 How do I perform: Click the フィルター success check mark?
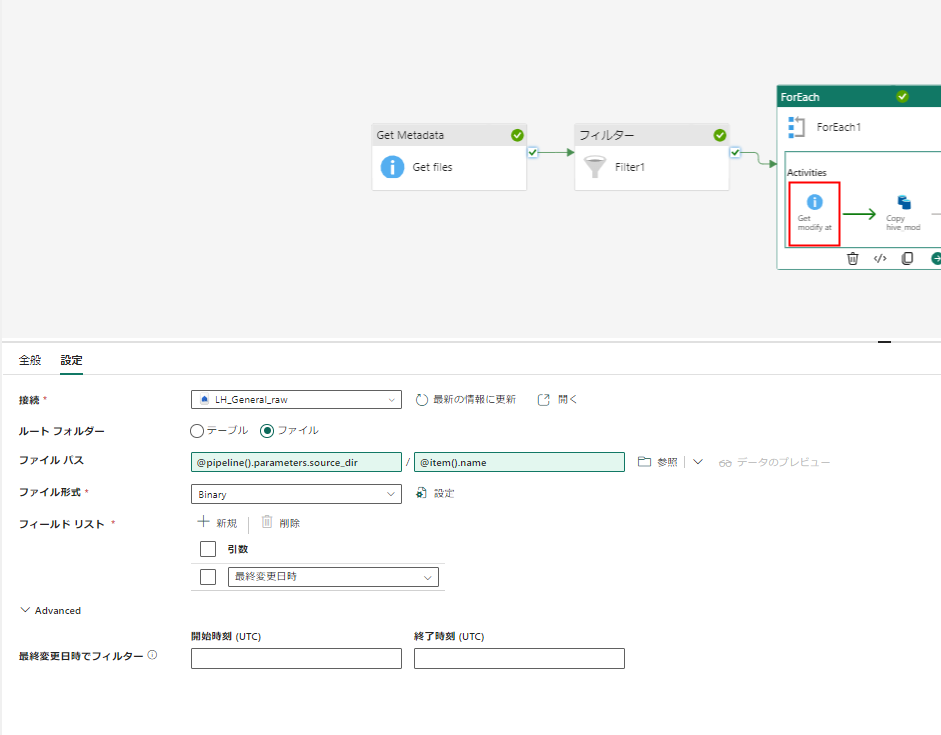coord(720,136)
